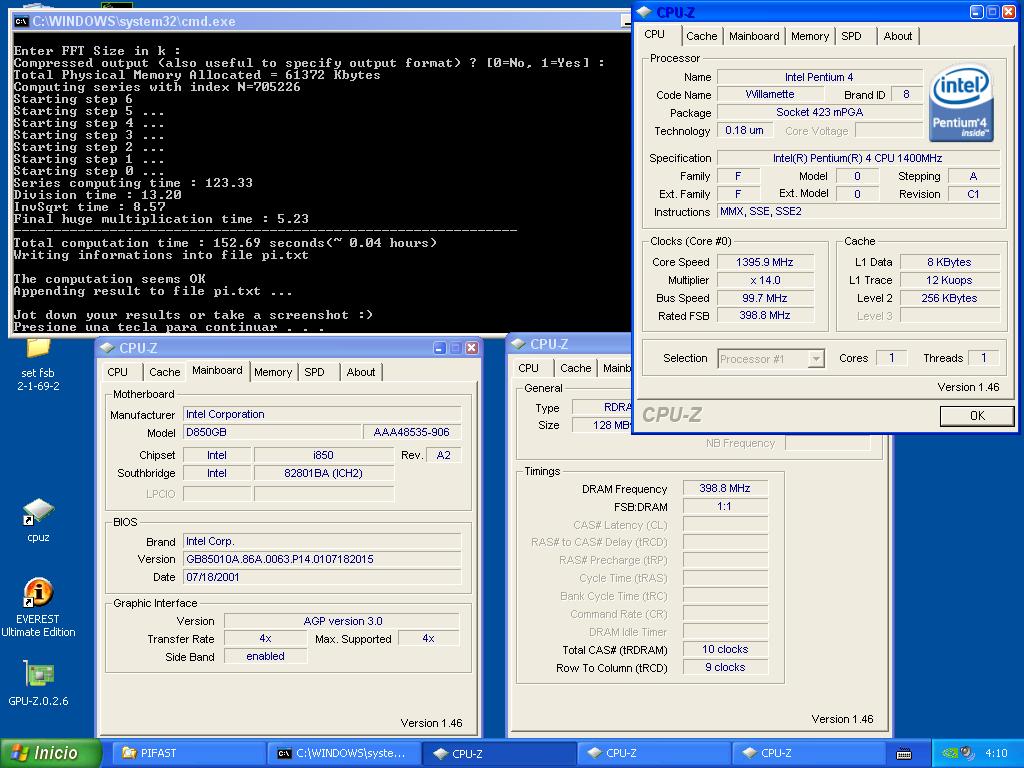
Task: Click the NVIDIA tray icon
Action: coord(950,753)
